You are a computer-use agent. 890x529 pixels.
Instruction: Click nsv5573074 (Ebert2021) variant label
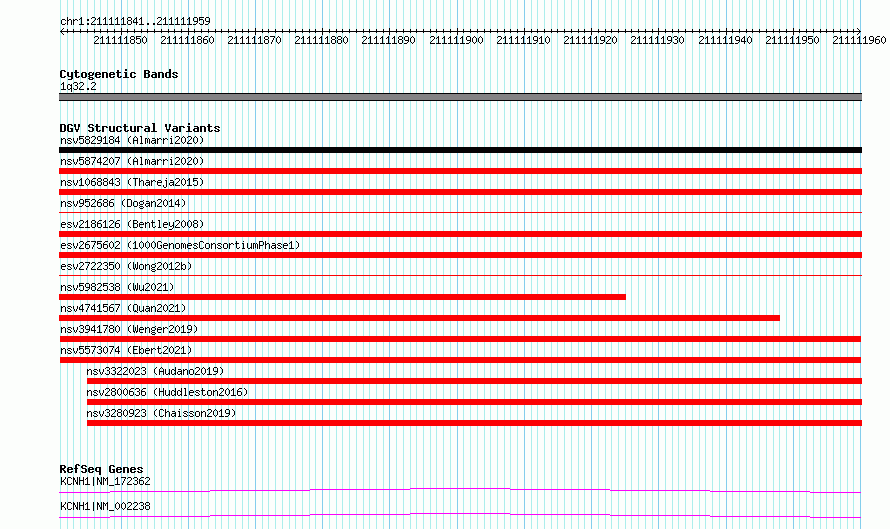[x=126, y=350]
